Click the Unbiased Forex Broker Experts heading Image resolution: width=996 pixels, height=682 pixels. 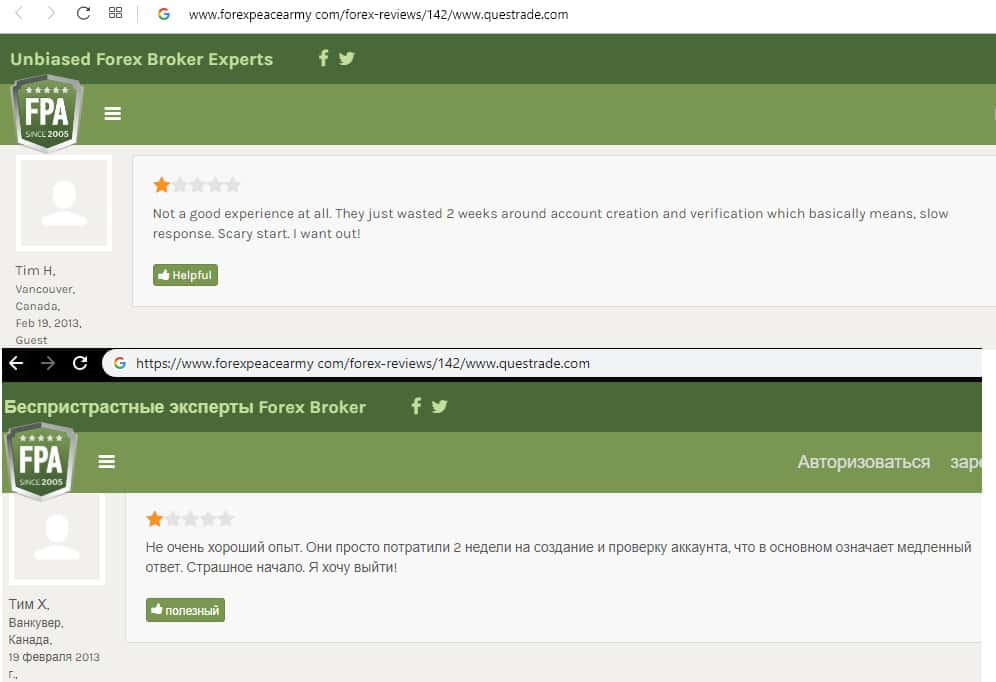(x=142, y=59)
